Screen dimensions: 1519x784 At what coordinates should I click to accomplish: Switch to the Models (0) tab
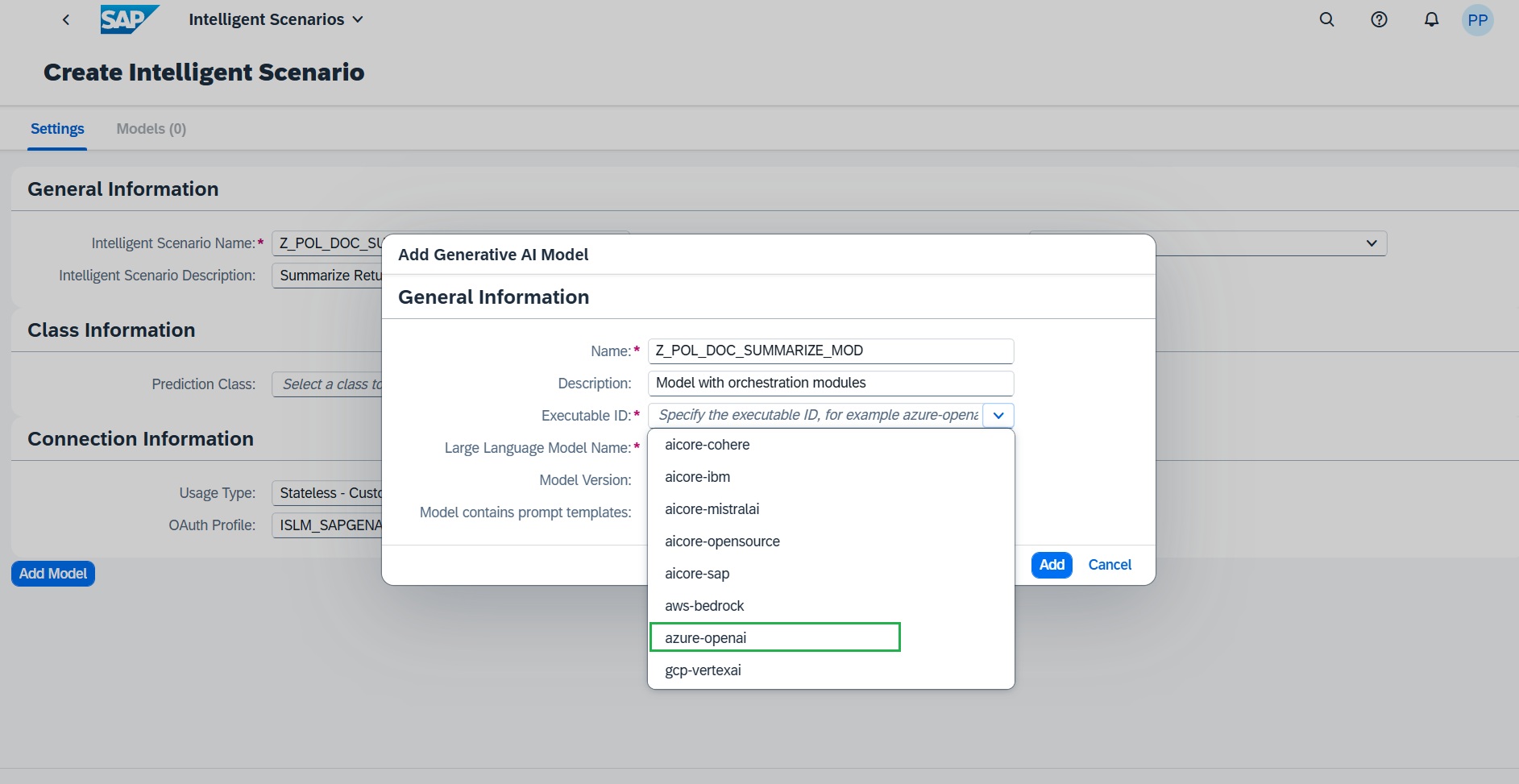tap(151, 129)
